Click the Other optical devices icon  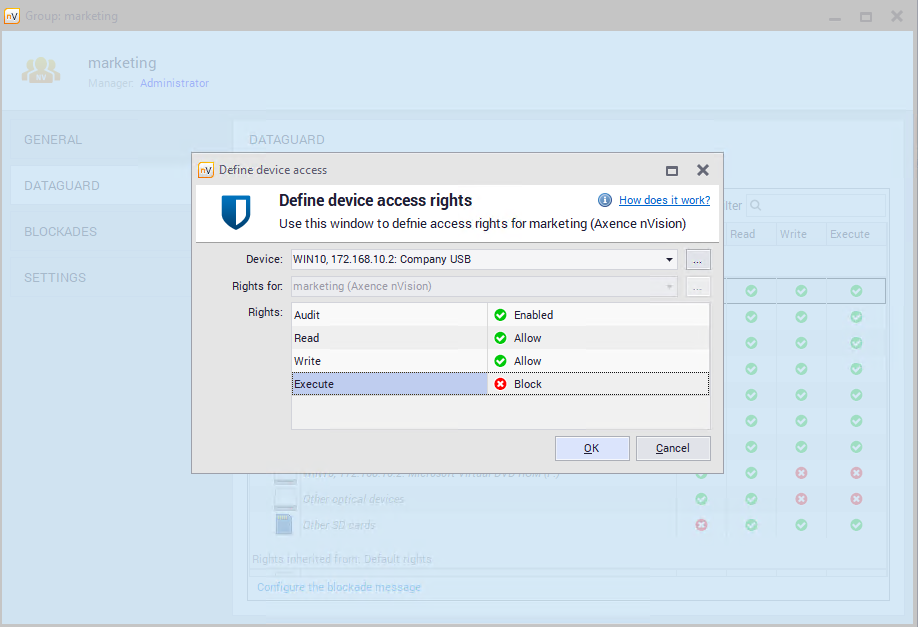[284, 499]
